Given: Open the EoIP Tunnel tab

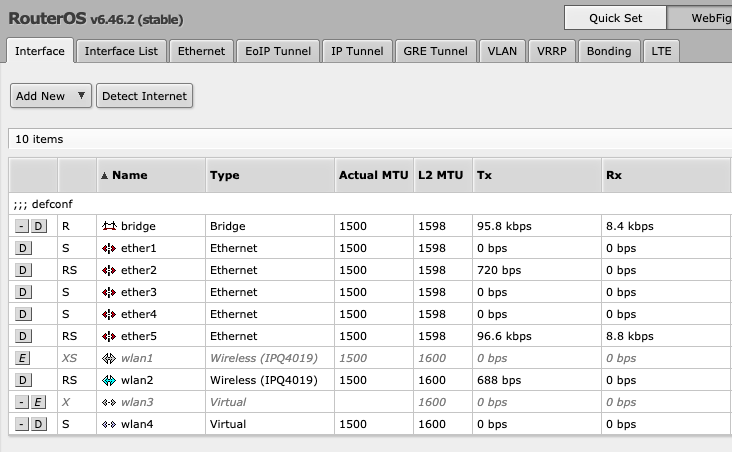Looking at the screenshot, I should pyautogui.click(x=278, y=51).
